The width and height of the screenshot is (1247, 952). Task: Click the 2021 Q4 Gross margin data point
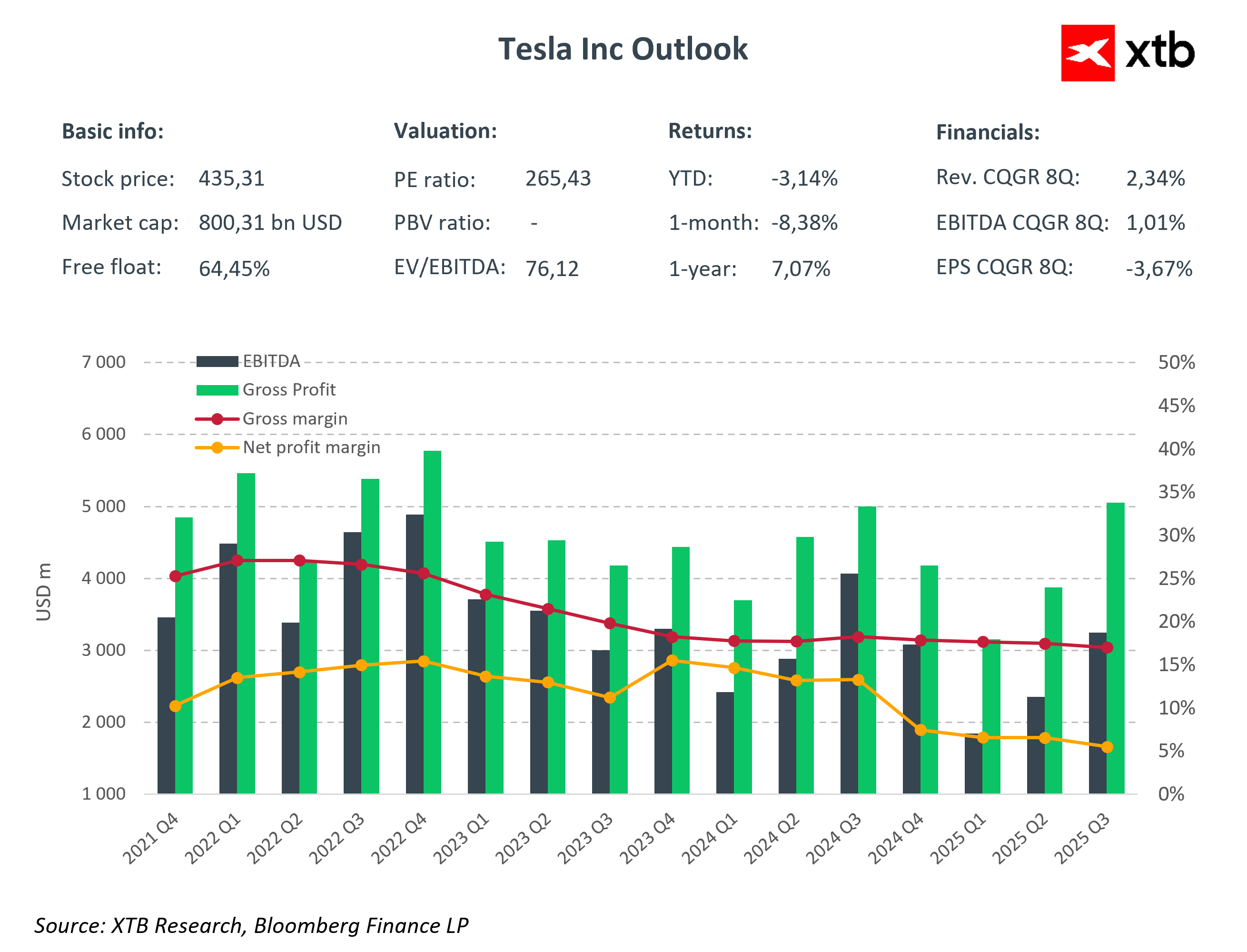[175, 576]
